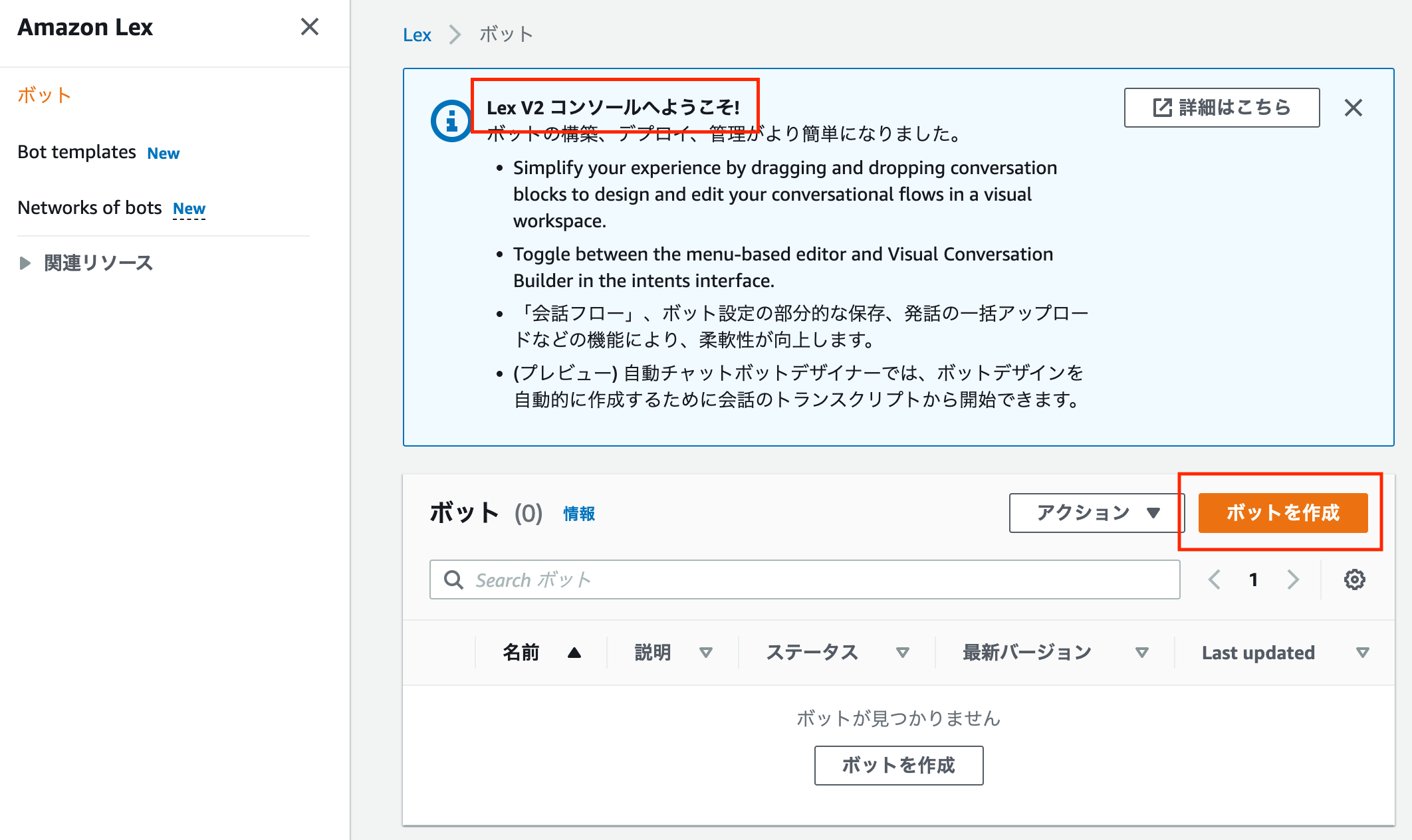Image resolution: width=1412 pixels, height=840 pixels.
Task: Open the 情報 link next to ボット heading
Action: [579, 514]
